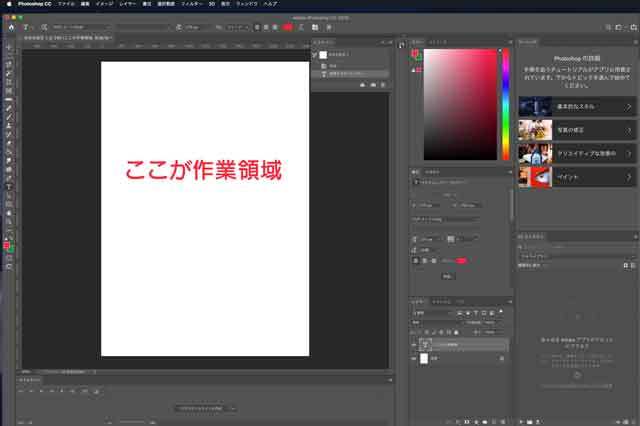The image size is (640, 426).
Task: Toggle text orientation icon in the options bar
Action: (x=44, y=27)
